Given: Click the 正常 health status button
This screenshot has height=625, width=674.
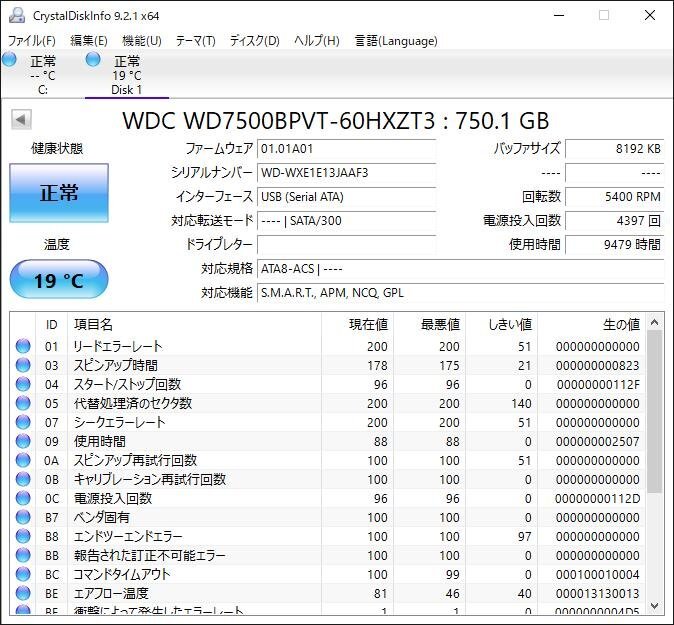Looking at the screenshot, I should (x=59, y=193).
